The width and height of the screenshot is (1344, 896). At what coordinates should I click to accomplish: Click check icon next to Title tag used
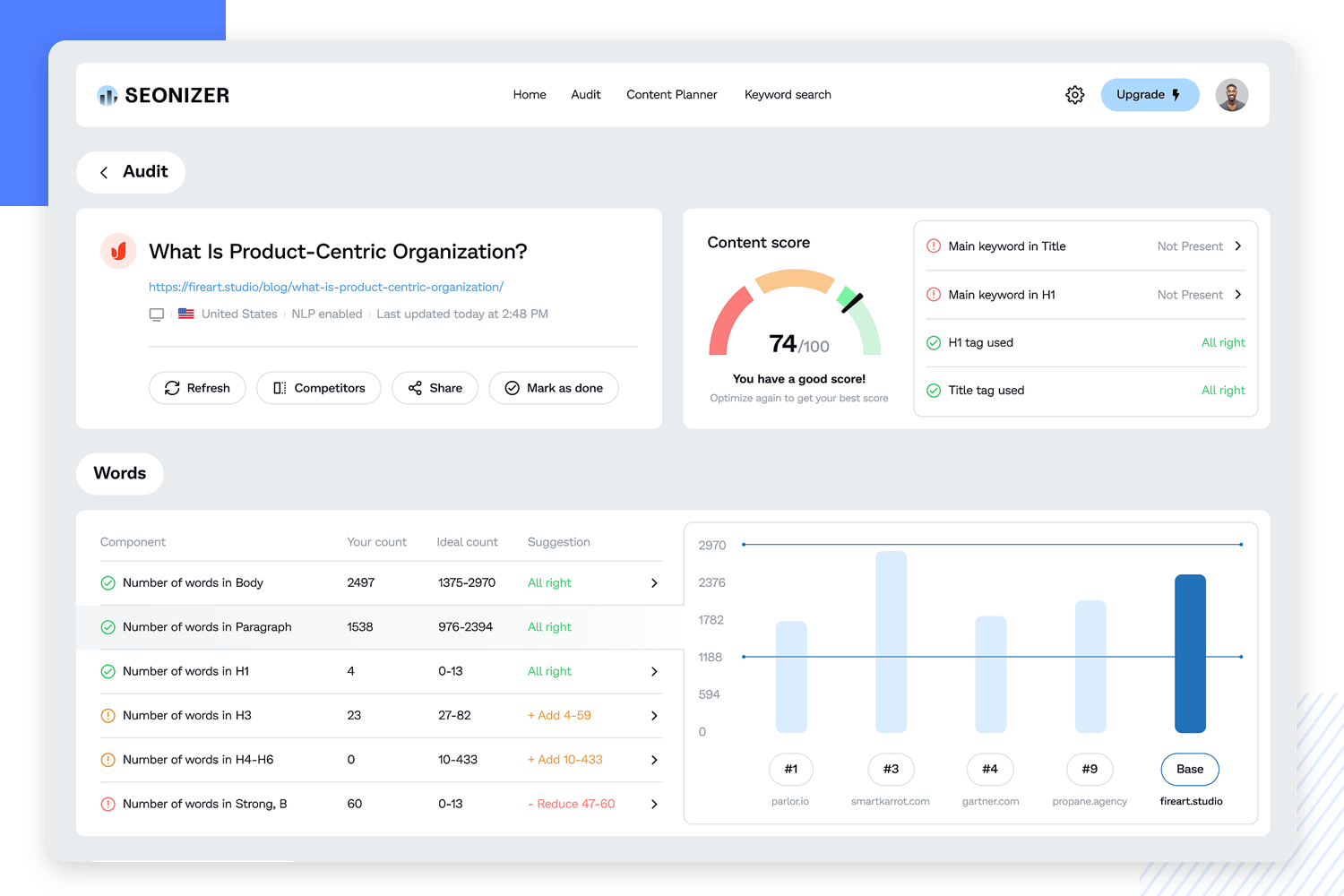934,391
